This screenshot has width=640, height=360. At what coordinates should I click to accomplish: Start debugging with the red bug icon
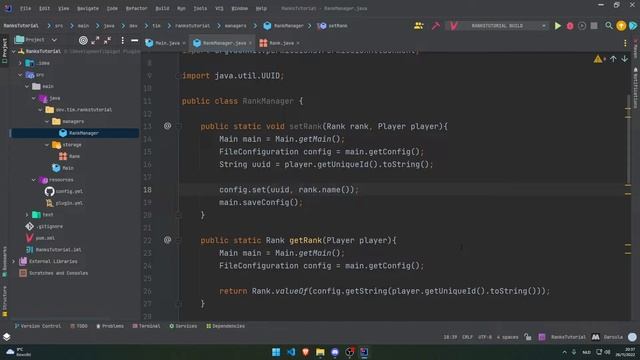point(570,26)
